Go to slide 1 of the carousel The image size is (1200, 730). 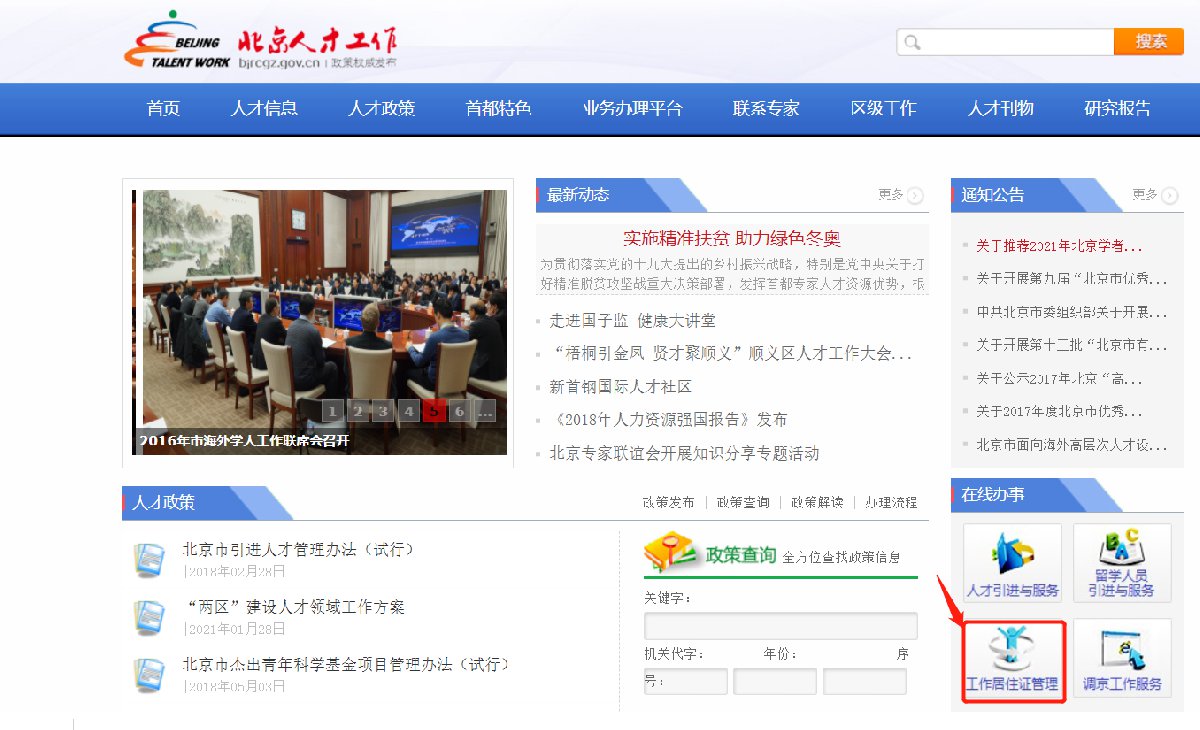pyautogui.click(x=332, y=411)
